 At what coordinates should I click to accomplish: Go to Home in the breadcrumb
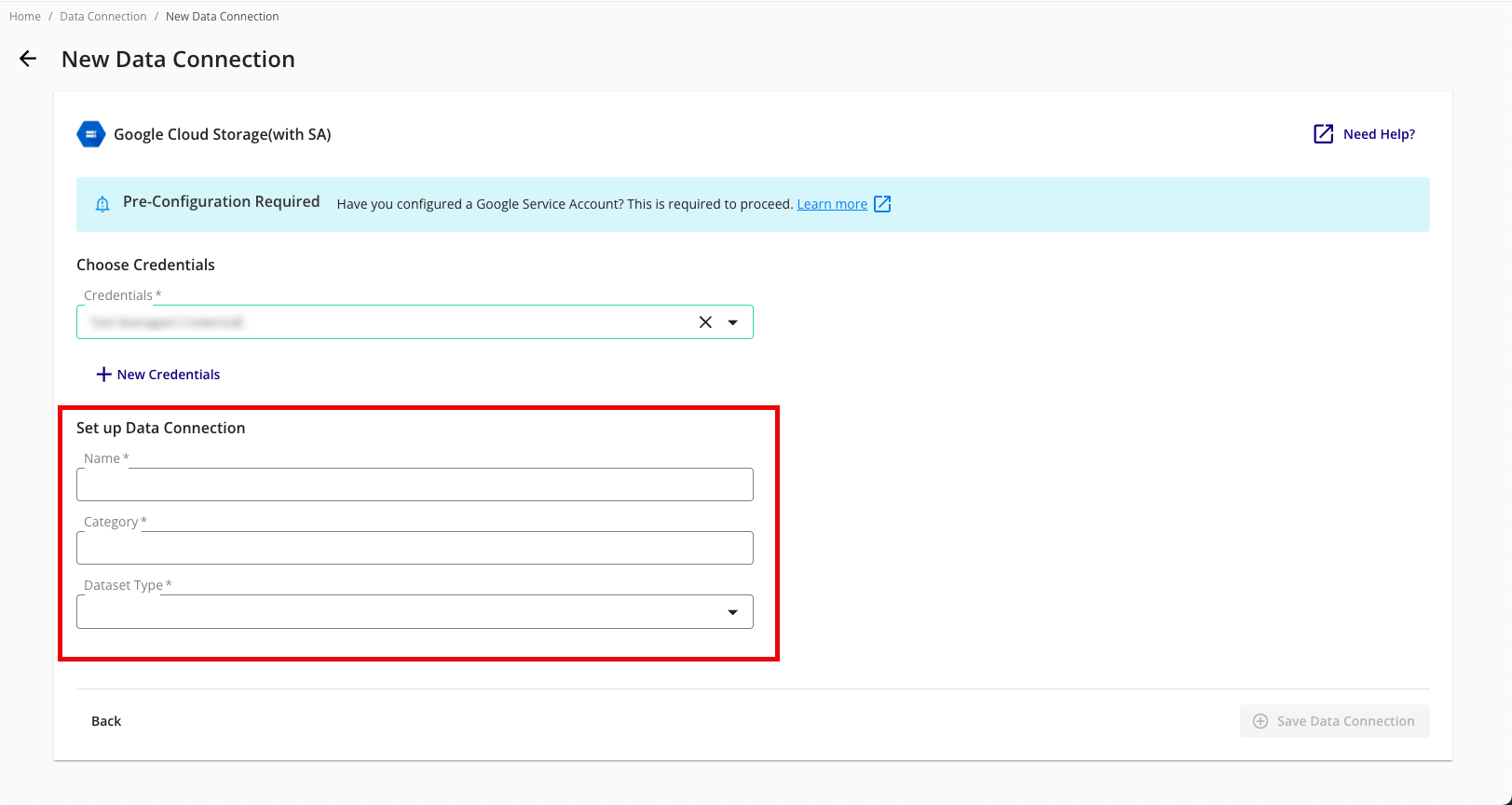pos(25,17)
